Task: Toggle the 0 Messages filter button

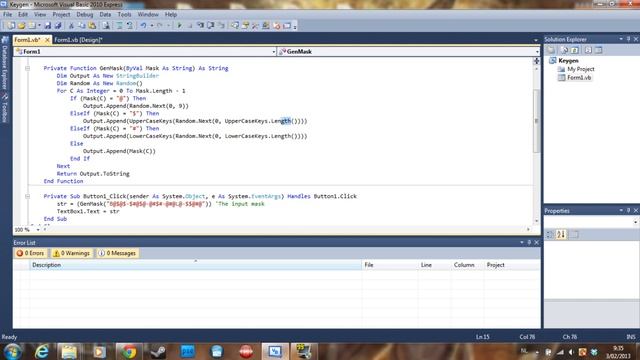Action: (x=117, y=253)
